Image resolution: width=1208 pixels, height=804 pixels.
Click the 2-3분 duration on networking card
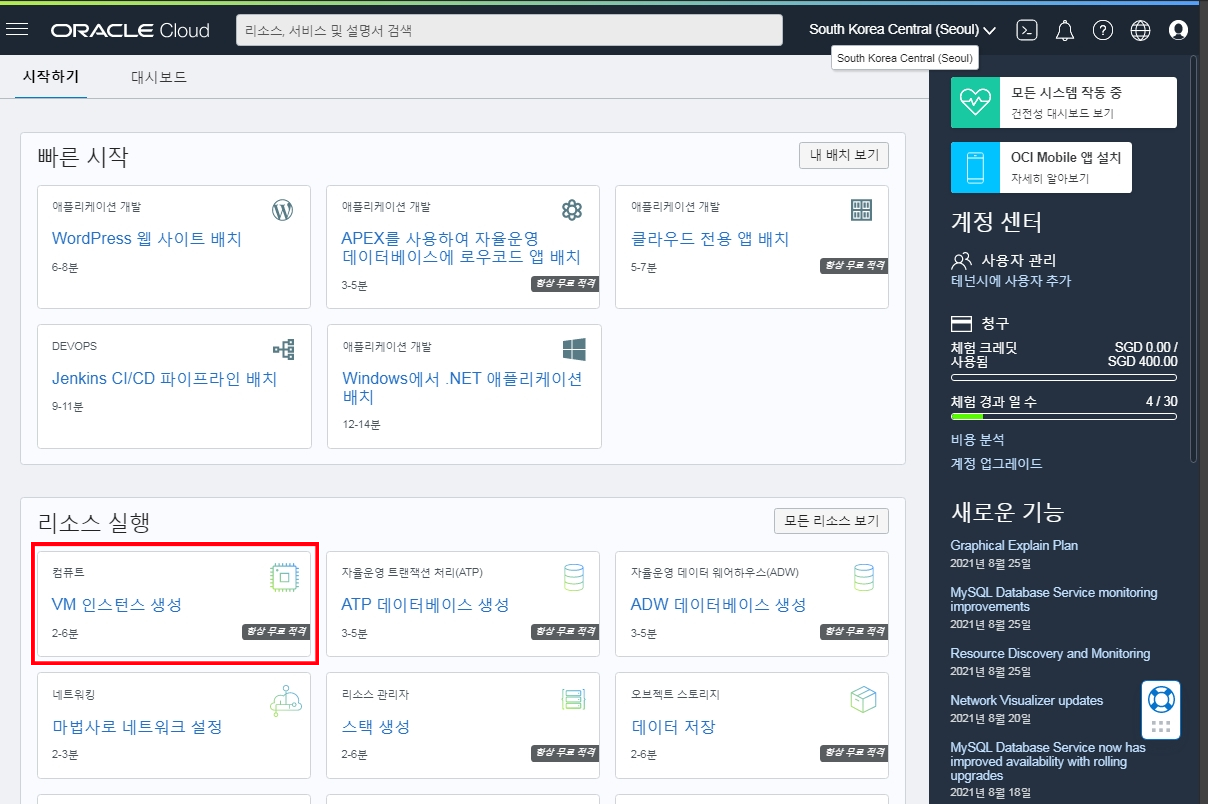coord(67,753)
